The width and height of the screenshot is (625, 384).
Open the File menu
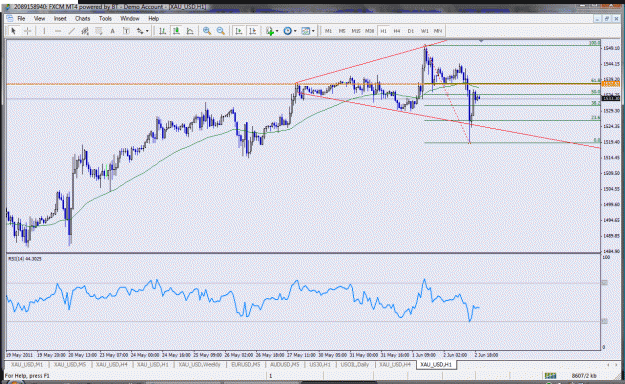pos(21,19)
